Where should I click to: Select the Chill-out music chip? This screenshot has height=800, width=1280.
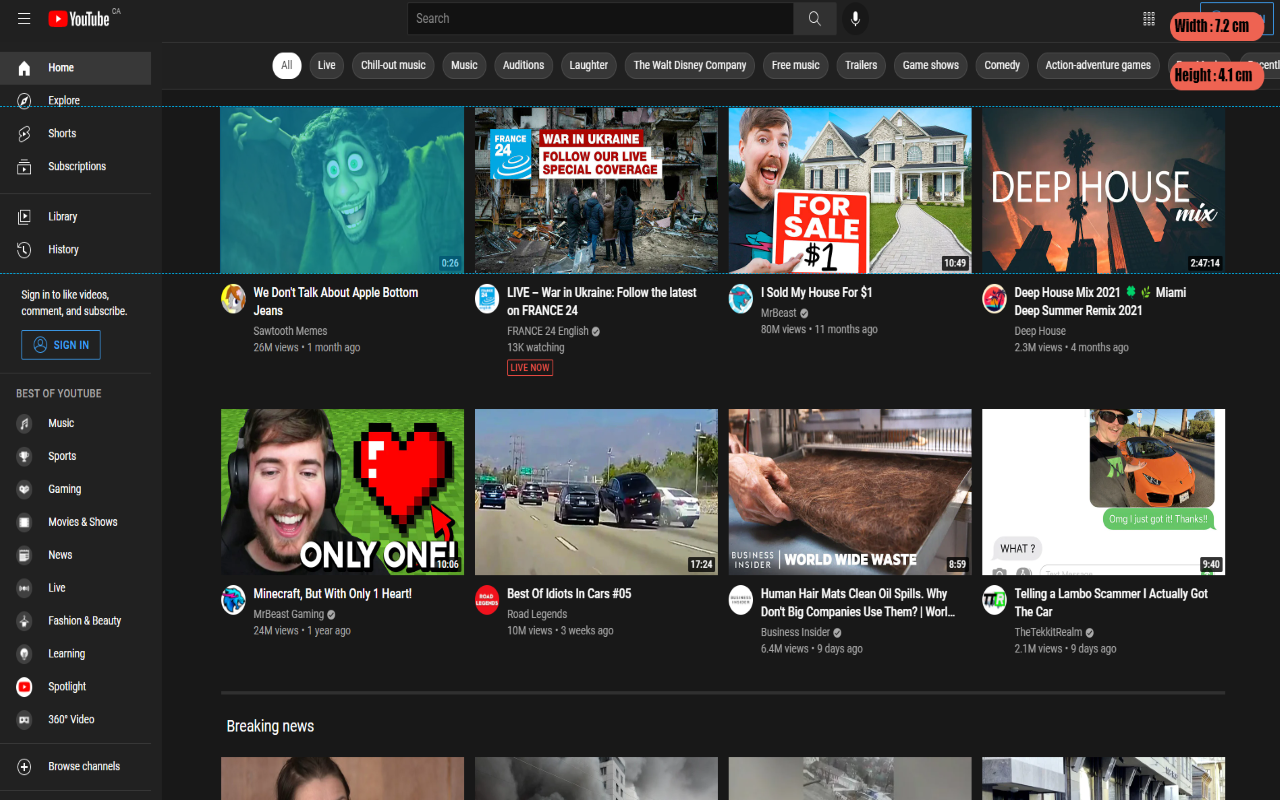point(393,65)
